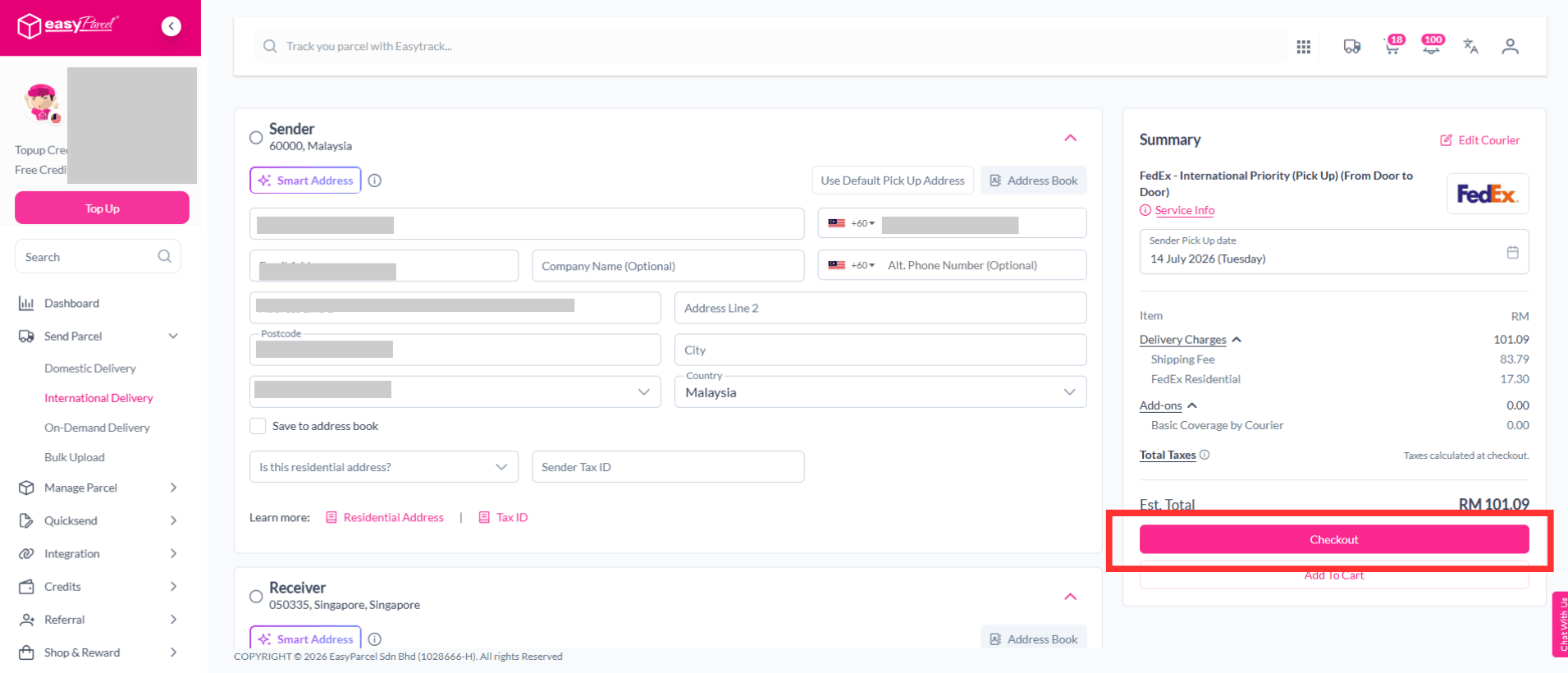This screenshot has width=1568, height=673.
Task: Collapse the Sender section chevron
Action: pyautogui.click(x=1071, y=137)
